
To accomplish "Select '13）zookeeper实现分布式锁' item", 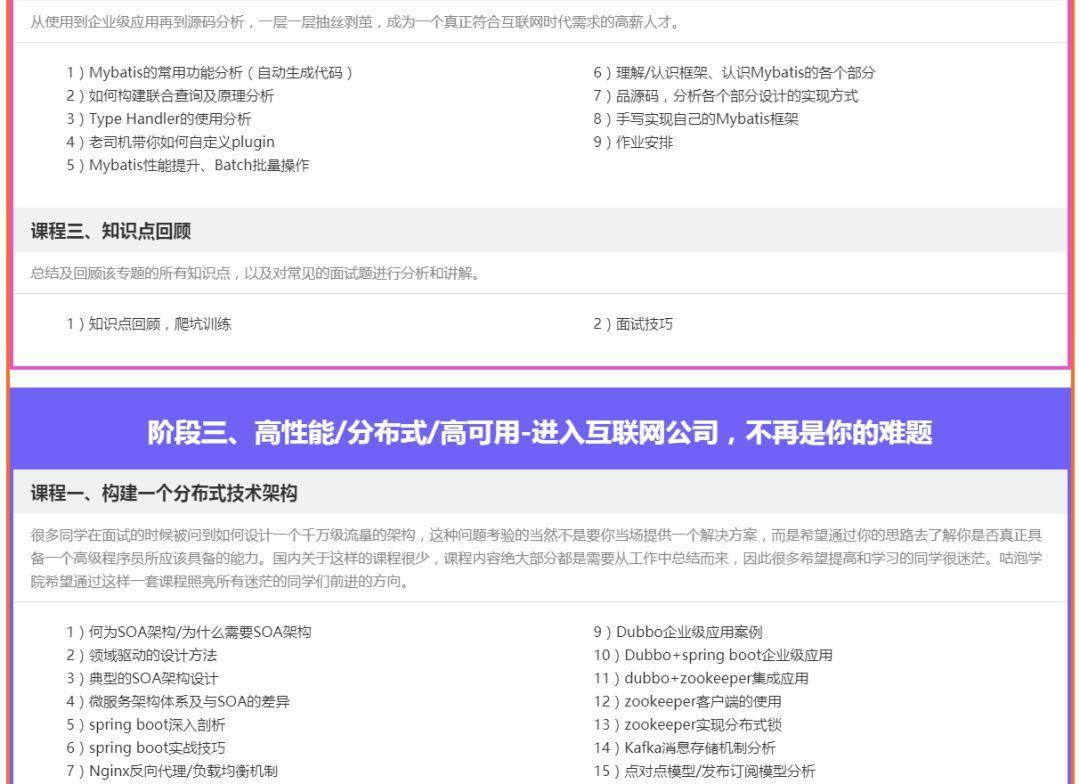I will [687, 725].
